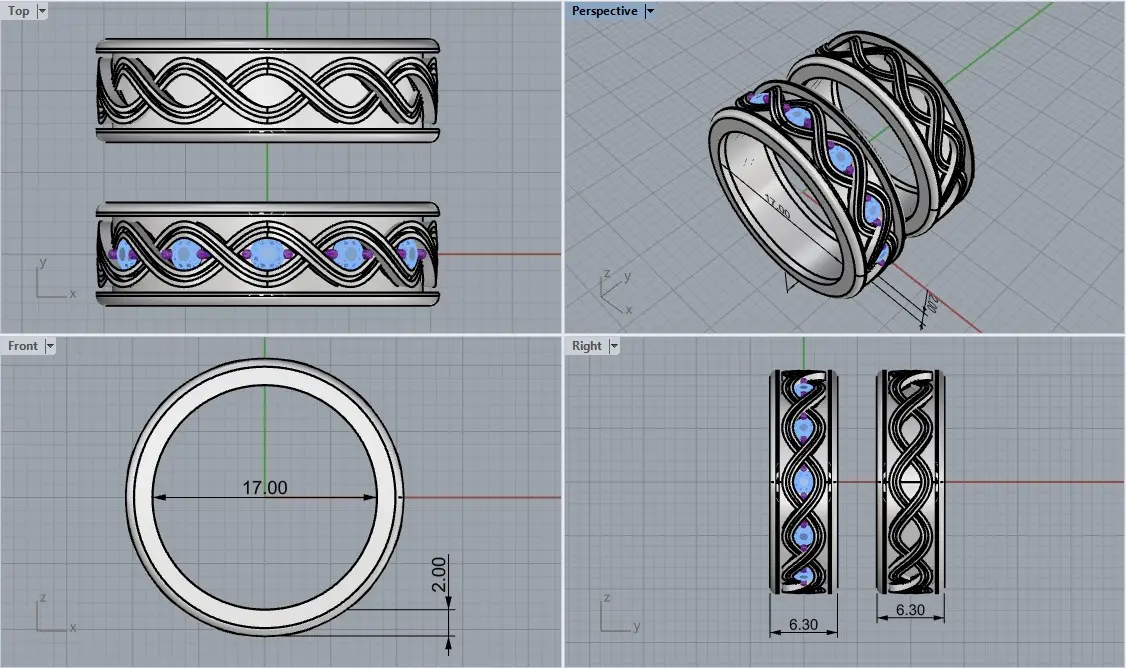The image size is (1126, 668).
Task: Click the 2.00 thickness dimension text
Action: pos(439,574)
